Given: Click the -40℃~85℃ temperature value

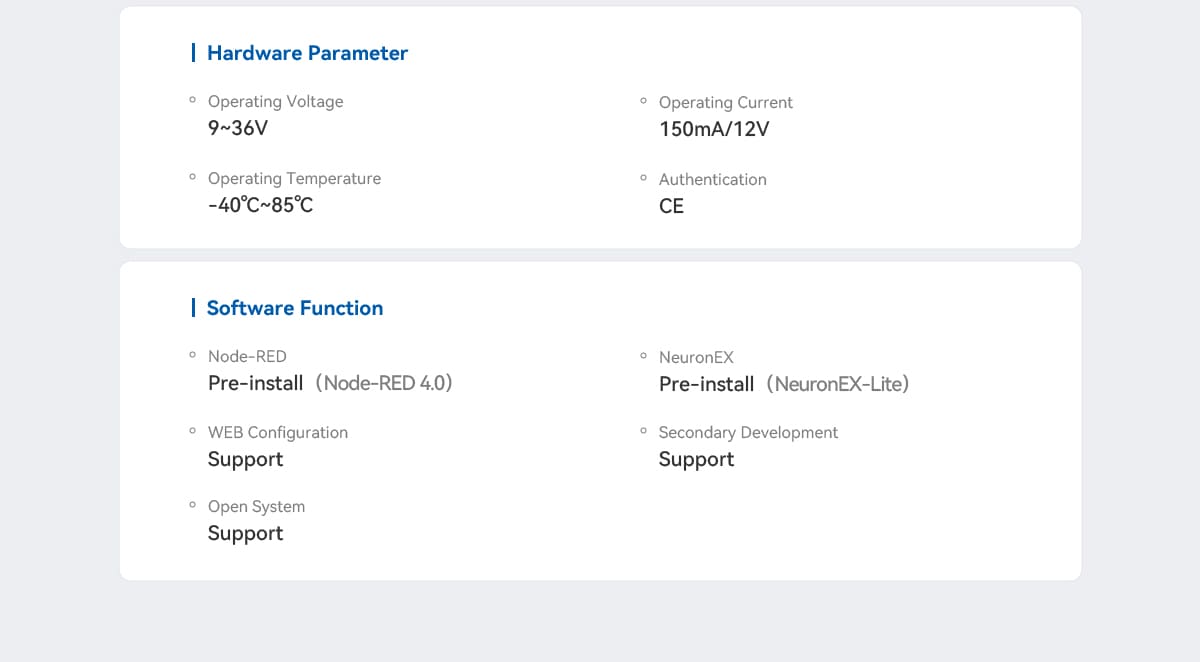Looking at the screenshot, I should tap(260, 205).
